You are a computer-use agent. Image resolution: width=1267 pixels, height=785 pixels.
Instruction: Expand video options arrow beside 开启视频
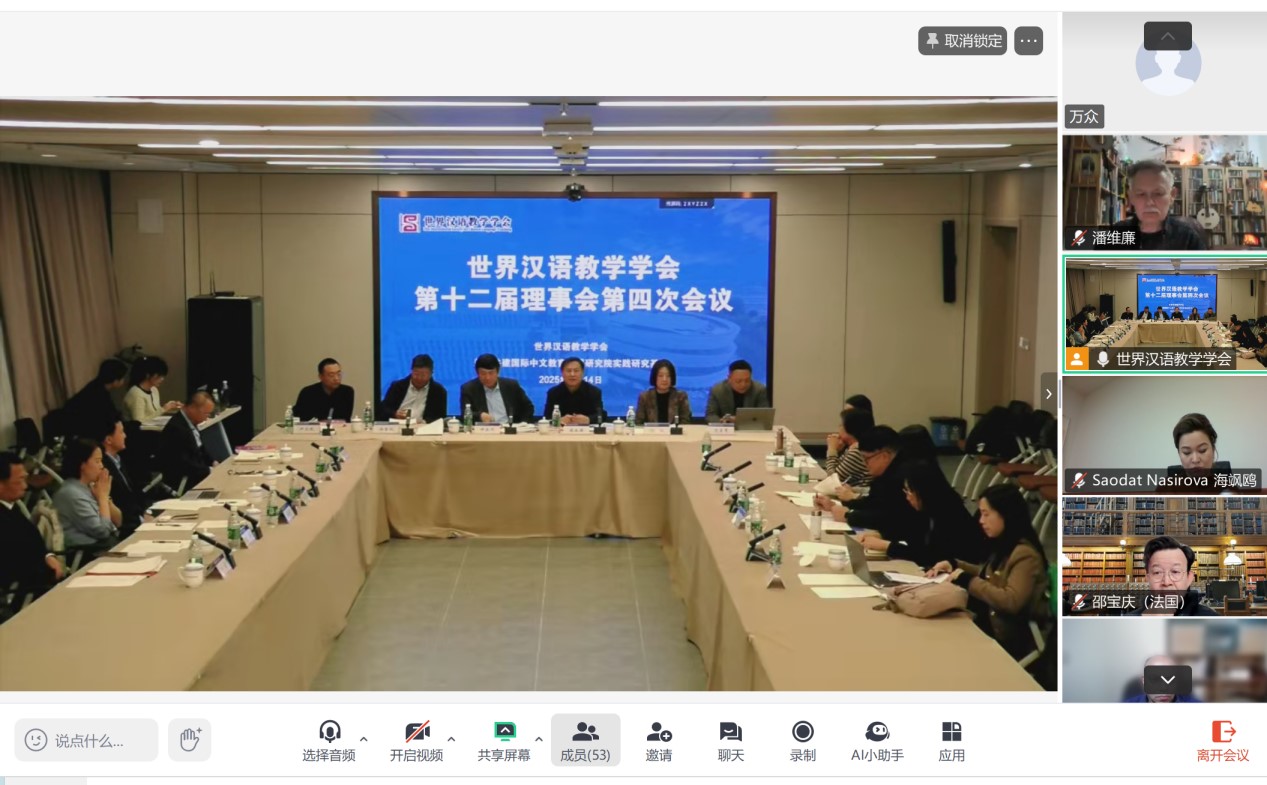[451, 740]
